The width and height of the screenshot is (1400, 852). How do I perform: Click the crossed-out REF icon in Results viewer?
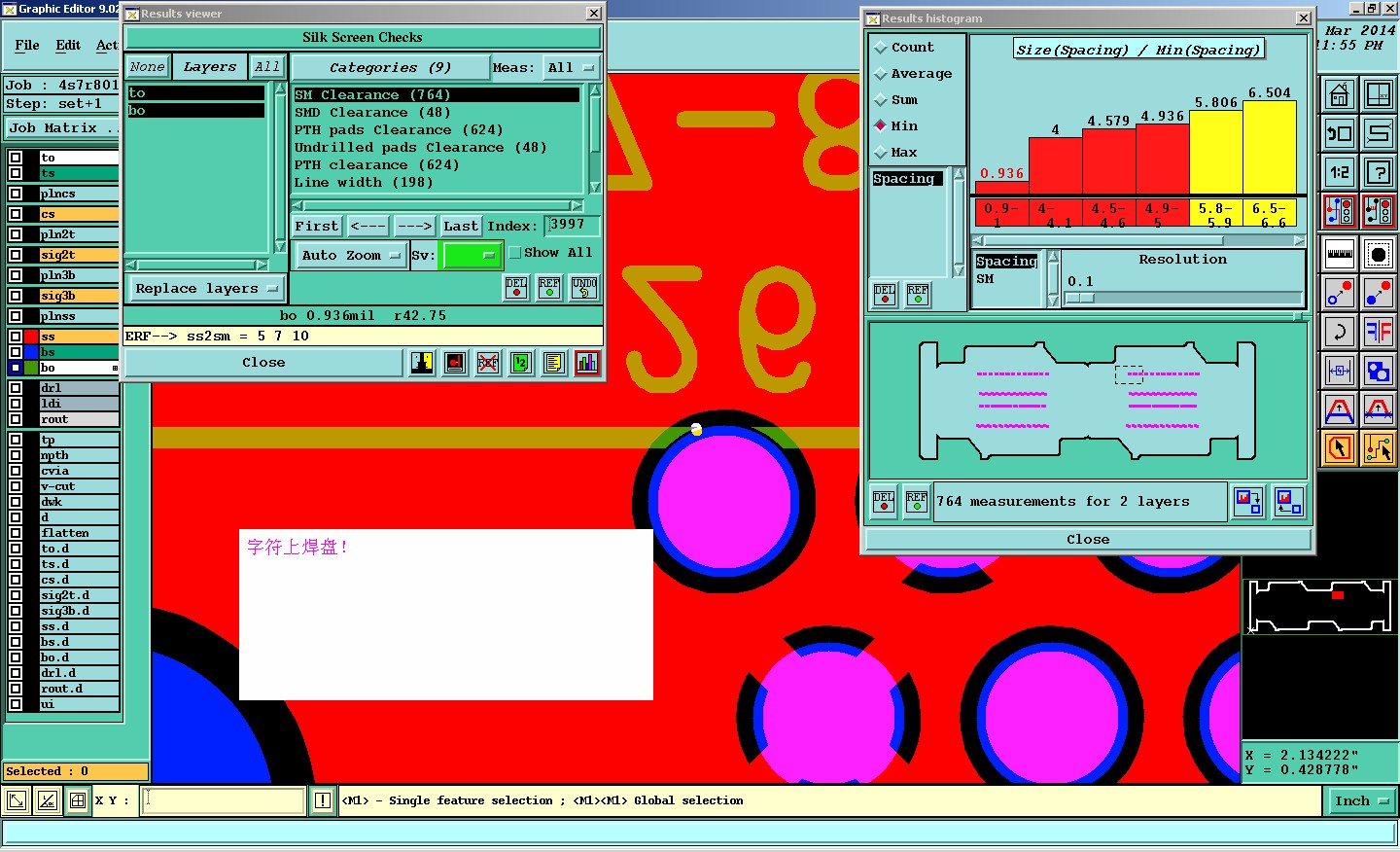coord(488,363)
